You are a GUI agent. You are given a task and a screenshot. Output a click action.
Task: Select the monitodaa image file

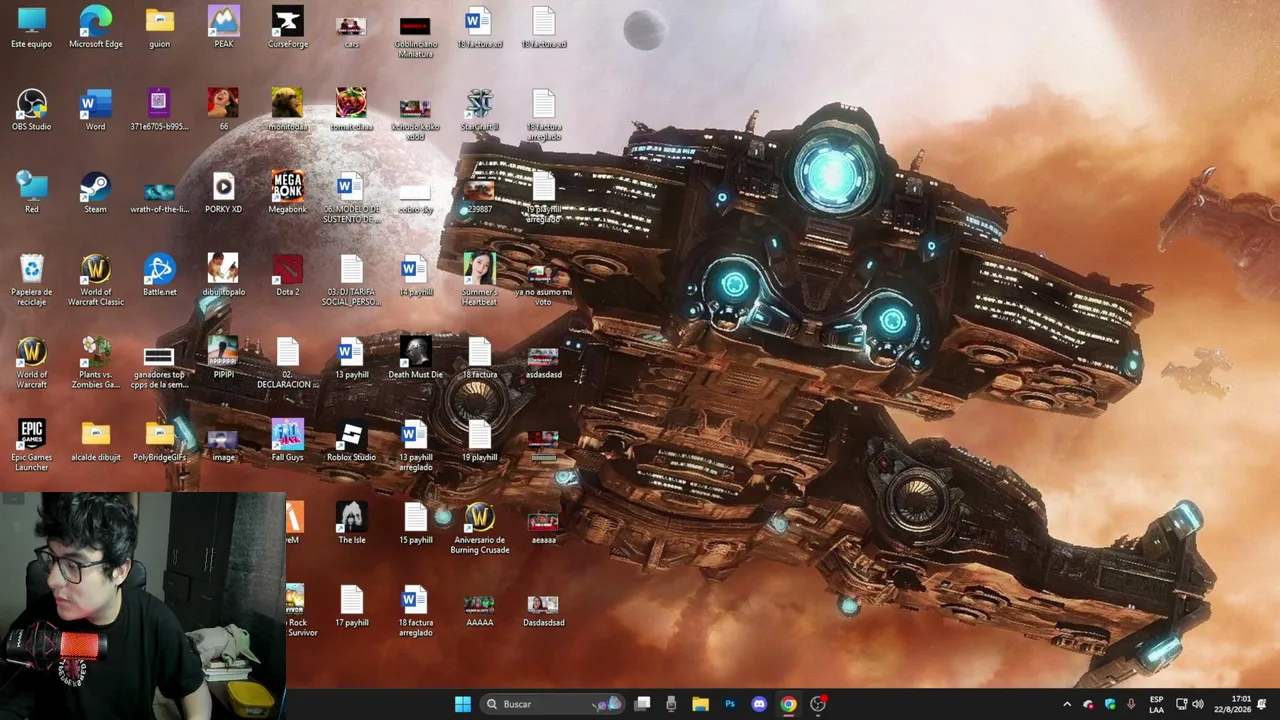point(287,110)
